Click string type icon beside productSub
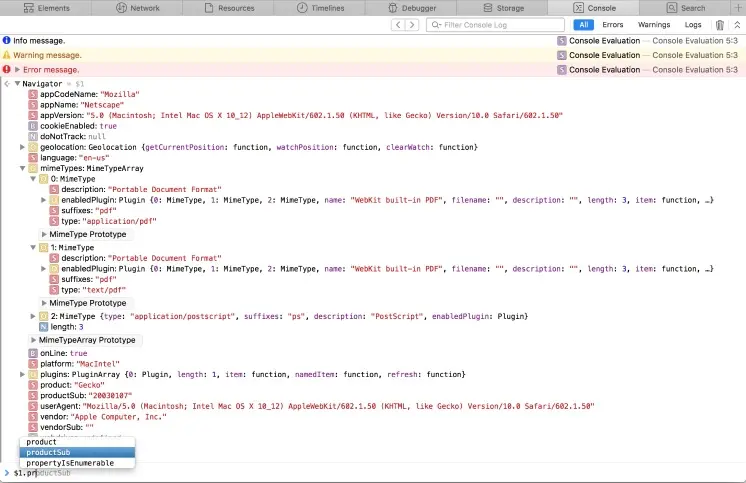746x483 pixels. coord(33,395)
